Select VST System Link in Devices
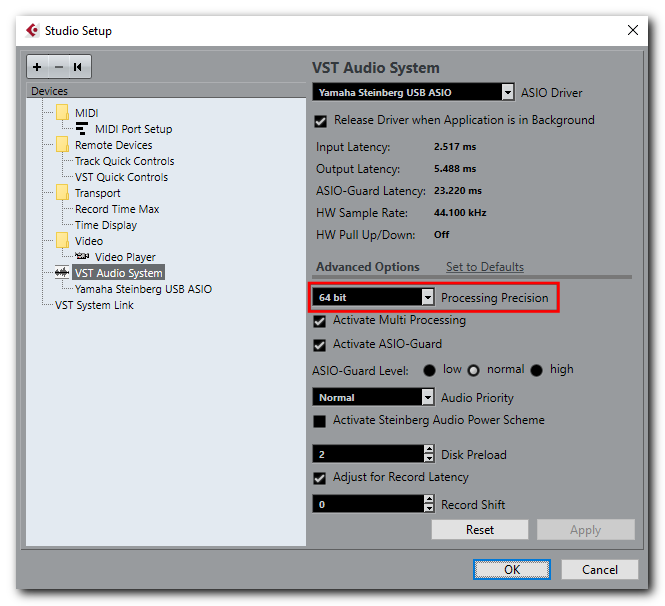Viewport: 665px width, 606px height. coord(94,305)
